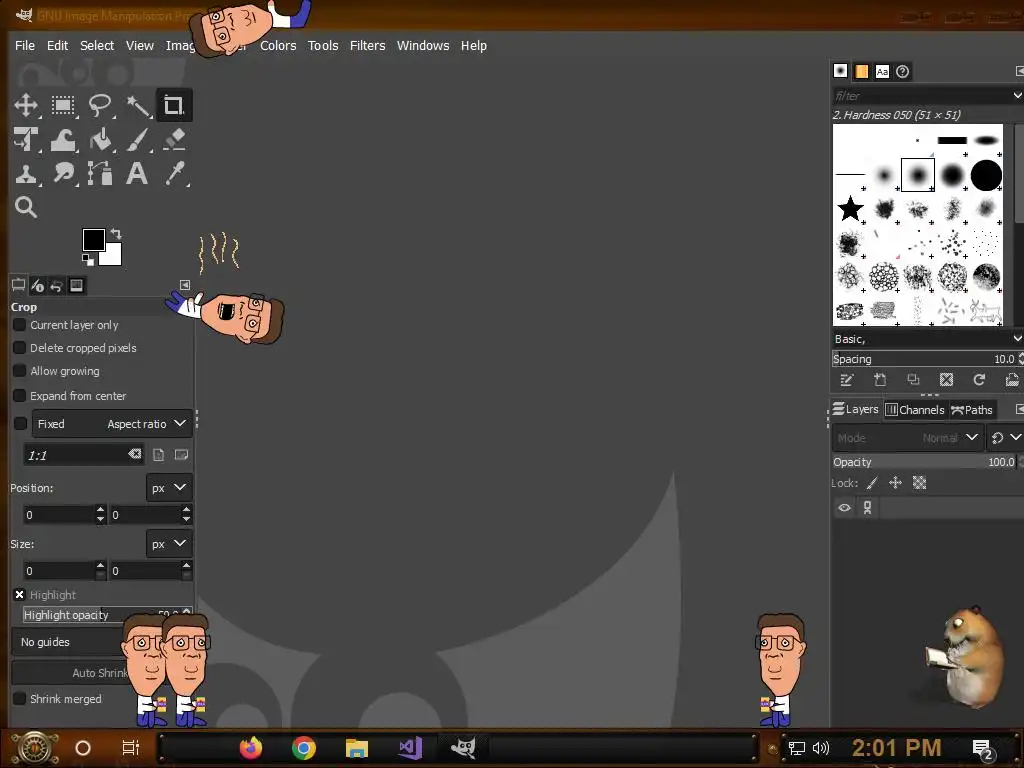Enable the Fixed aspect ratio checkbox
Screen dimensions: 1024x768
click(x=20, y=424)
